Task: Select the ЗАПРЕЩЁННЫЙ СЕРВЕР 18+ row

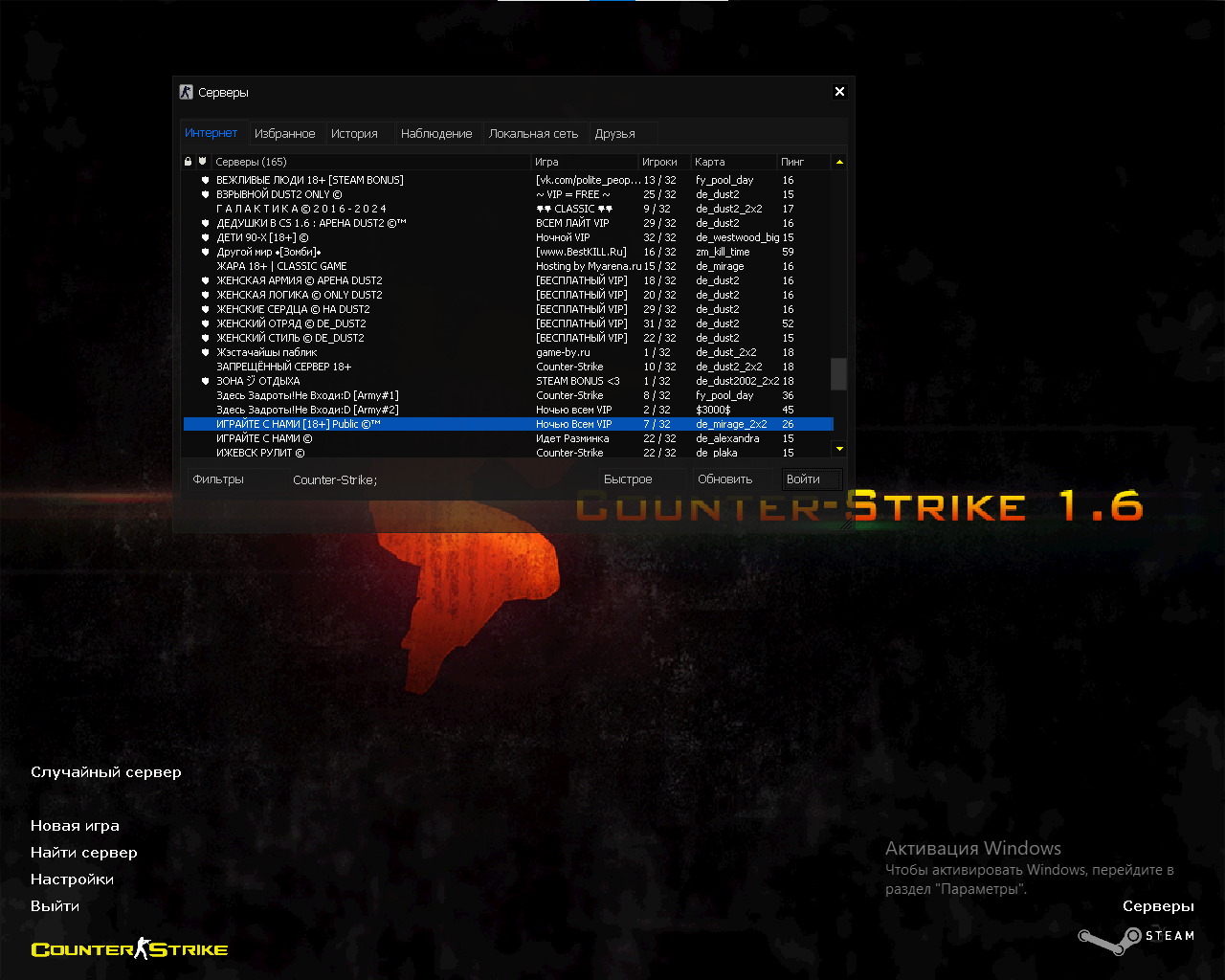Action: click(x=508, y=367)
